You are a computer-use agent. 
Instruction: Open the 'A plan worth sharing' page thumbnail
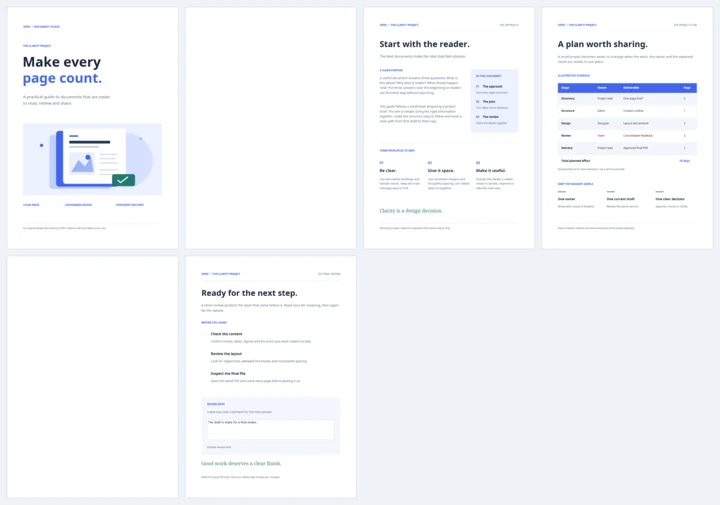[x=627, y=128]
